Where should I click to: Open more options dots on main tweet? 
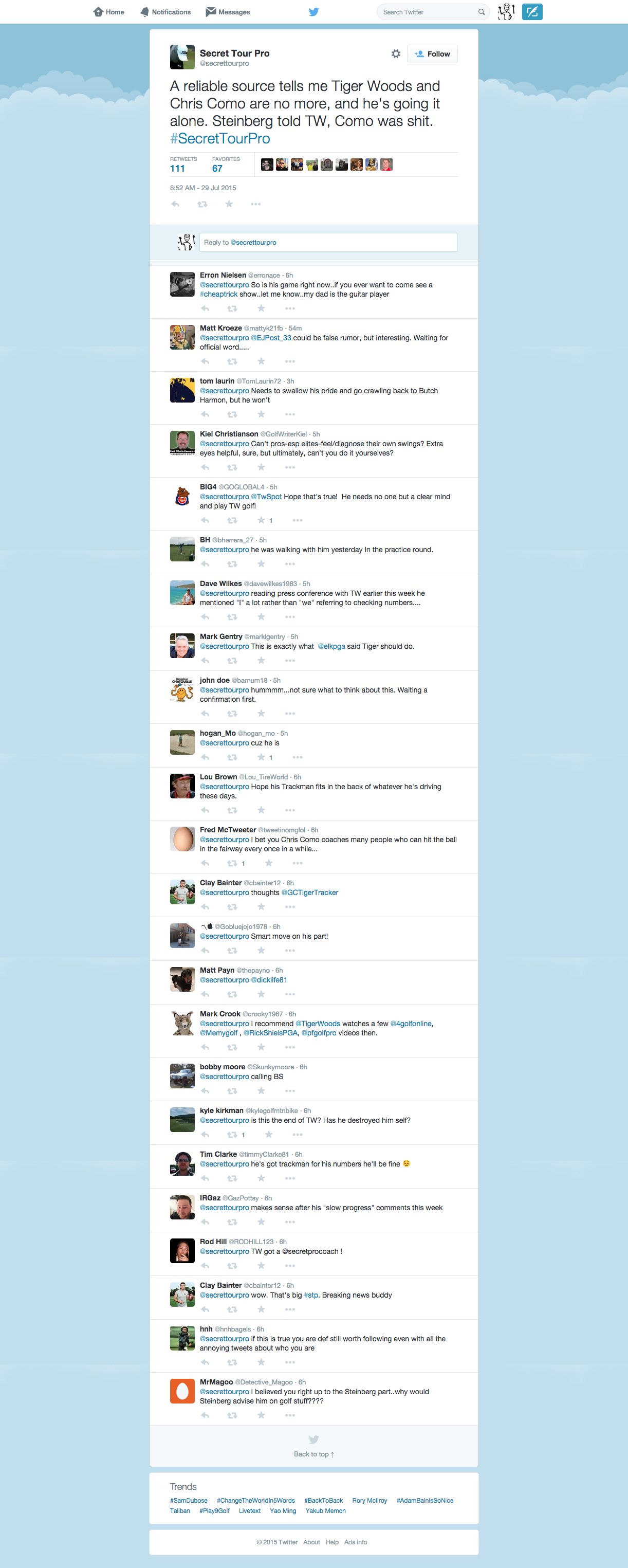pos(255,205)
